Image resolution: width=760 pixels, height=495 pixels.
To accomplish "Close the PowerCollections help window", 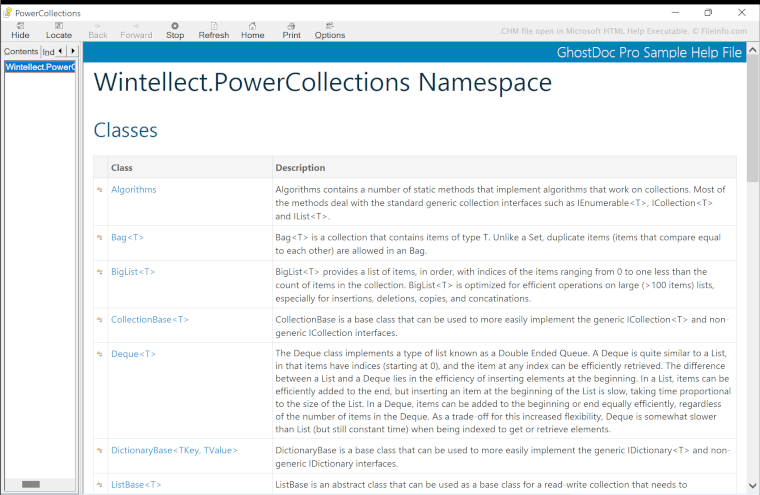I will coord(742,13).
